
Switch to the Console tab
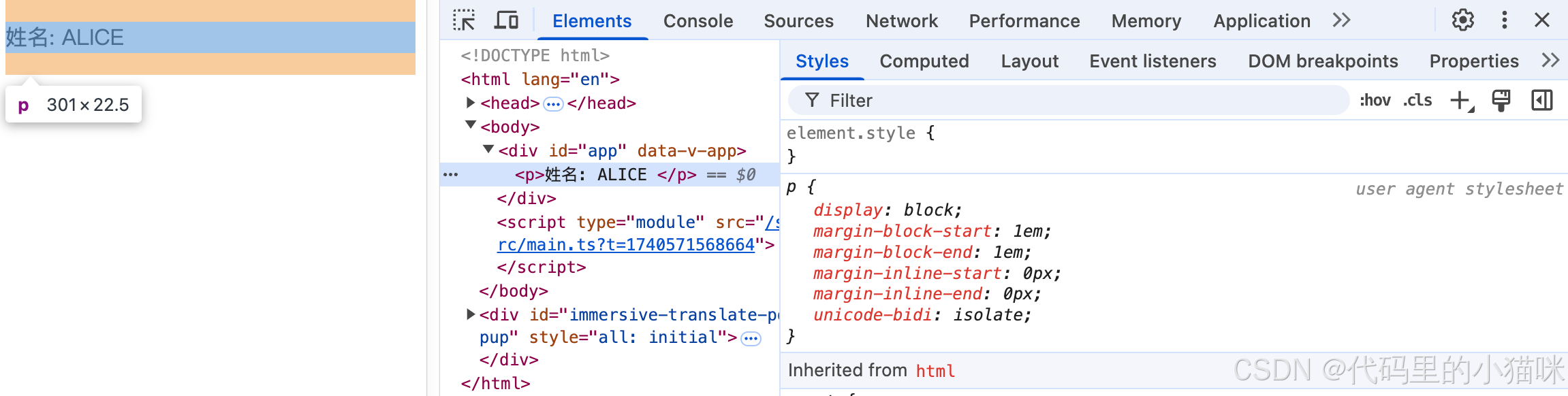pos(698,21)
